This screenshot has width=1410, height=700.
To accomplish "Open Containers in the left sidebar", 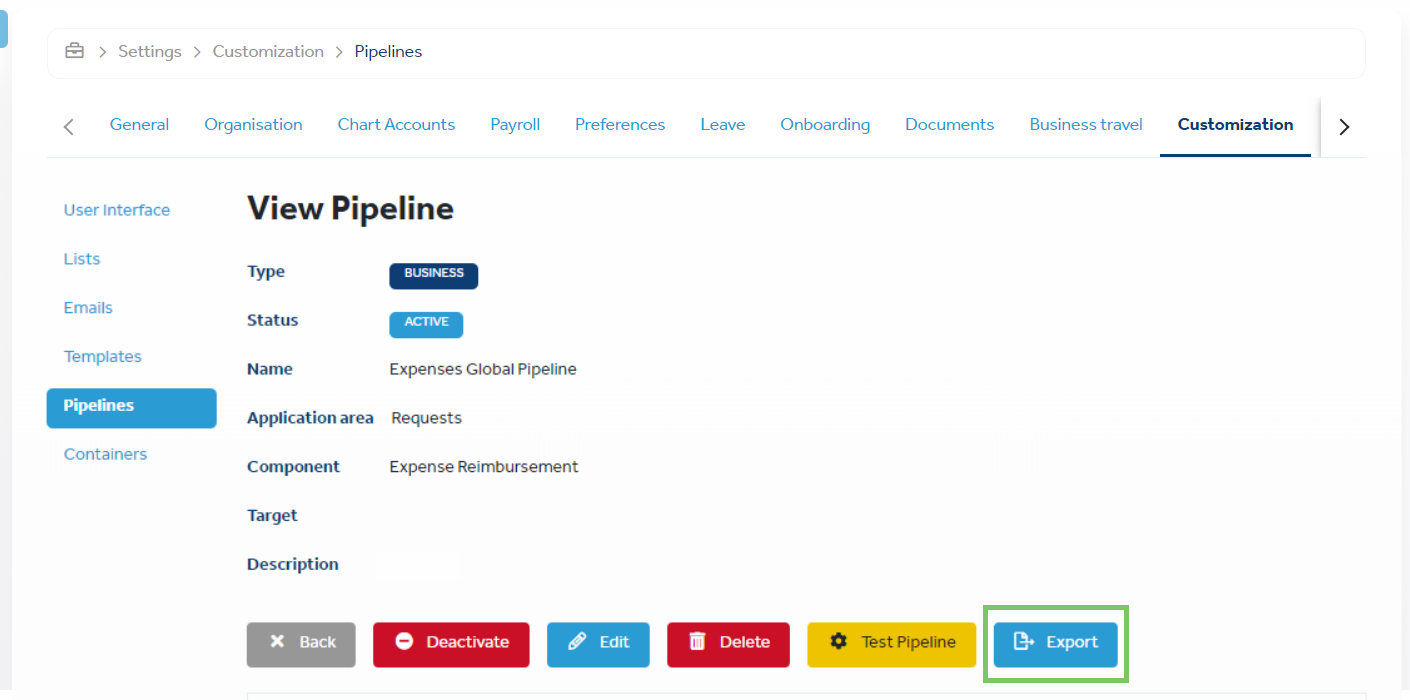I will (105, 454).
